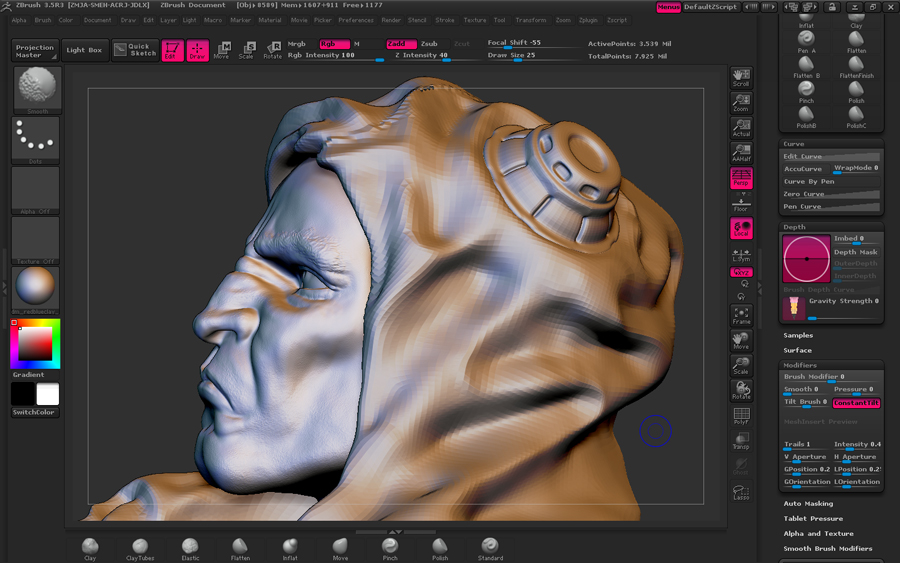Pick the Clay brush in bottom shelf
The width and height of the screenshot is (900, 563).
click(x=90, y=549)
